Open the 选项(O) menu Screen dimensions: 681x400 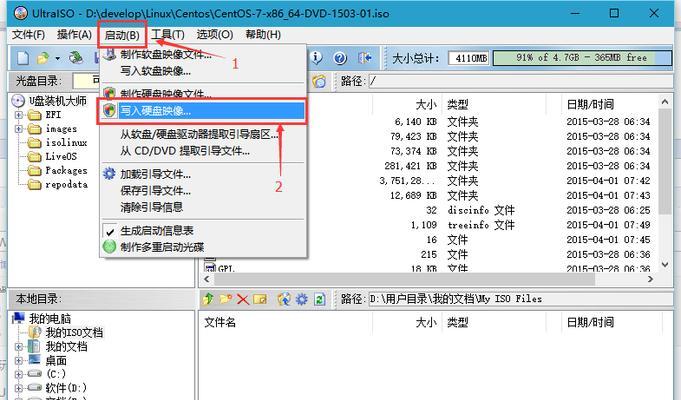(x=215, y=35)
